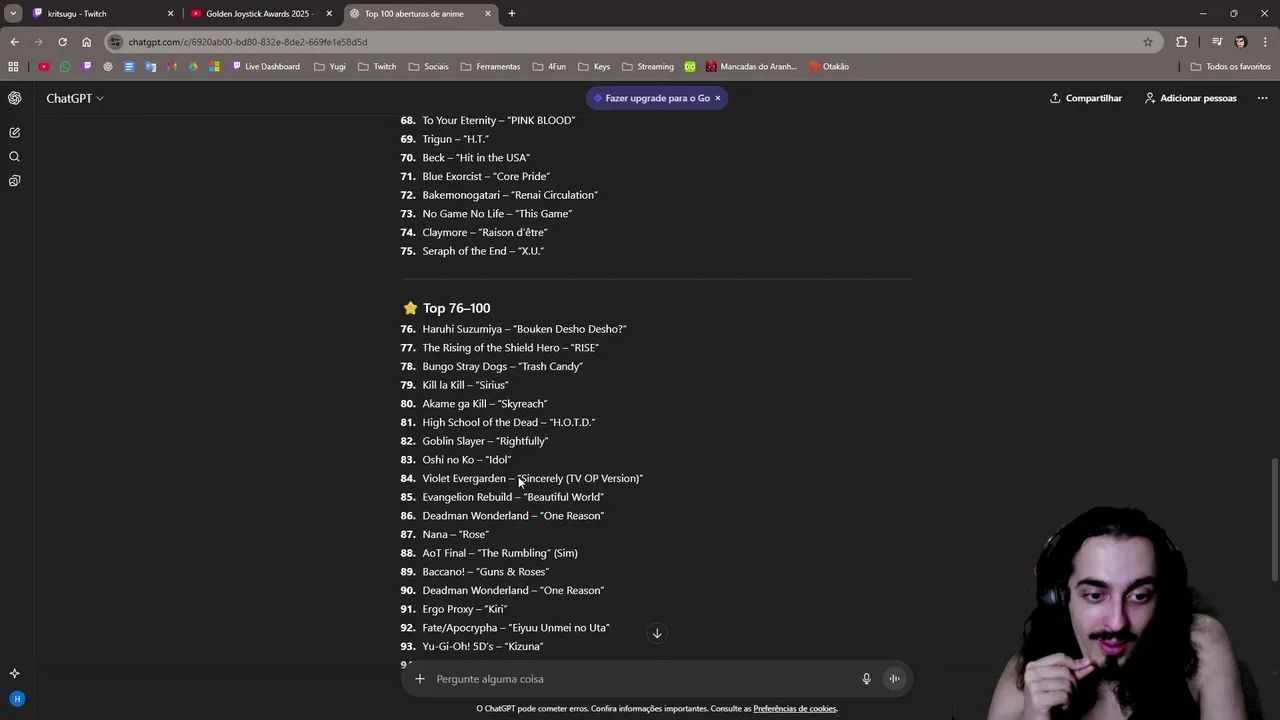
Task: Click the Compartilhar share button
Action: [1086, 98]
